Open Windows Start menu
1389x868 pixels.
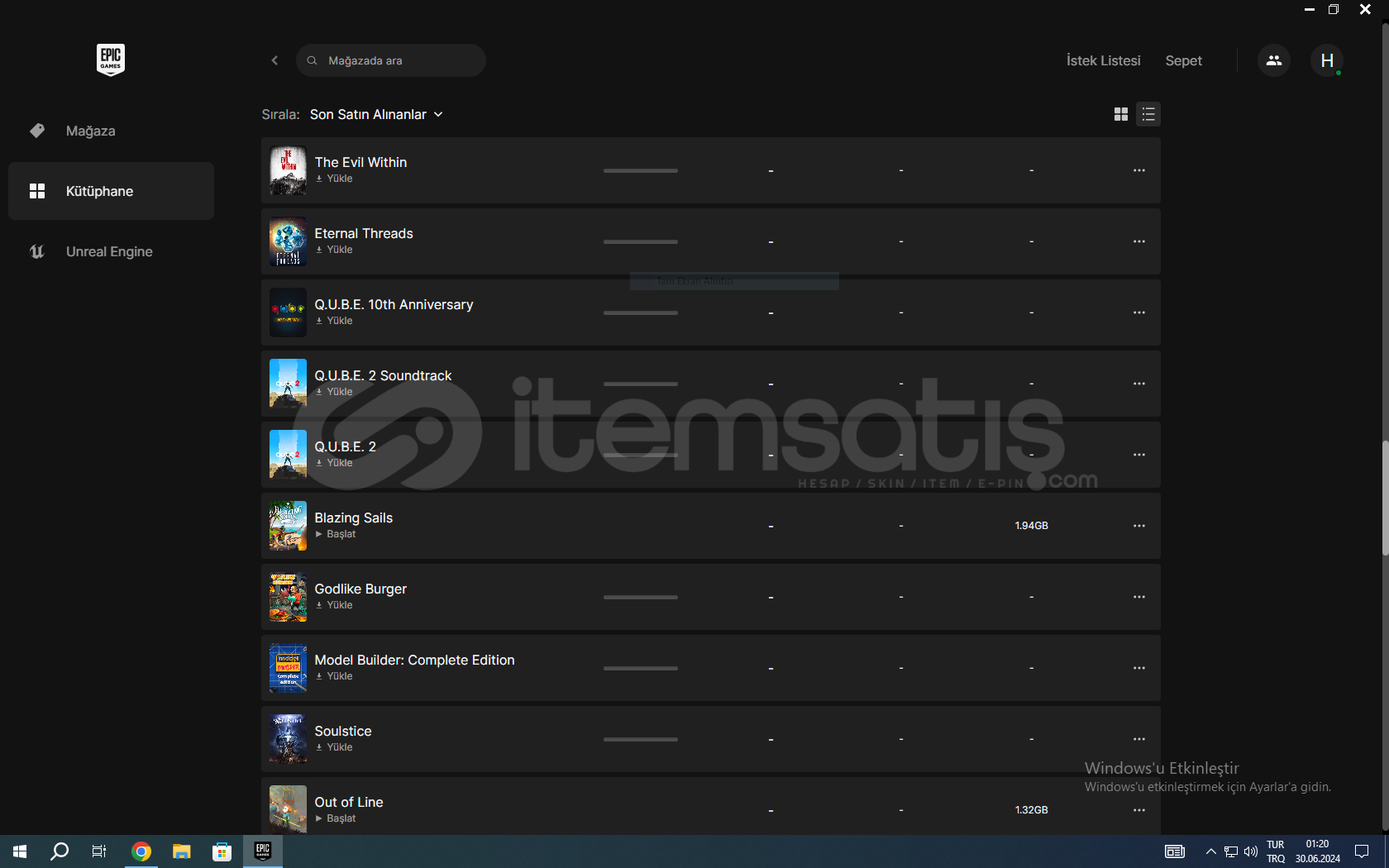(x=20, y=851)
